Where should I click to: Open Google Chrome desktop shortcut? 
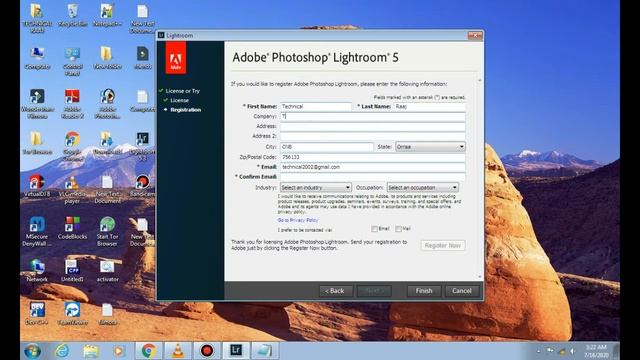(x=72, y=146)
